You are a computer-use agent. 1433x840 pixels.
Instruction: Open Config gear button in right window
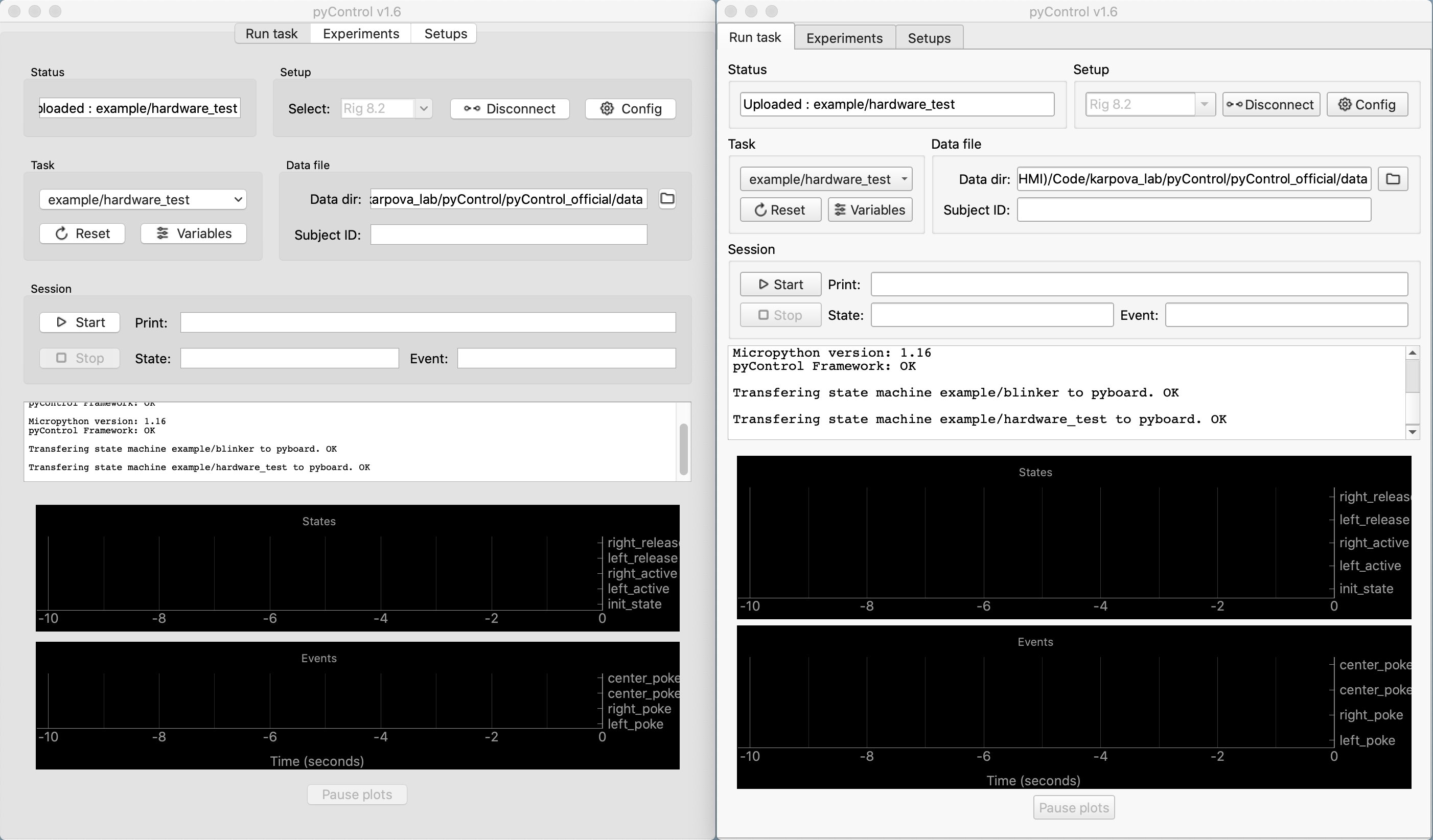coord(1367,105)
